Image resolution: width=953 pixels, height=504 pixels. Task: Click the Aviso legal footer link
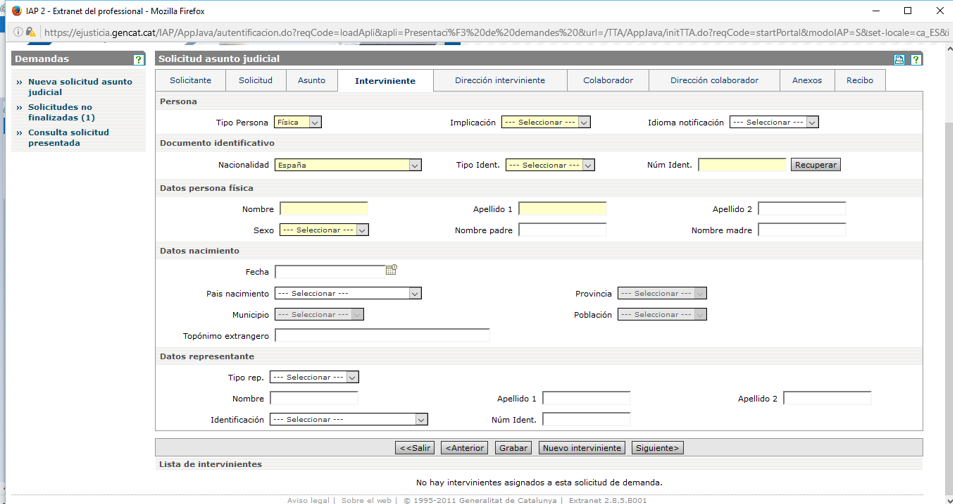coord(308,500)
